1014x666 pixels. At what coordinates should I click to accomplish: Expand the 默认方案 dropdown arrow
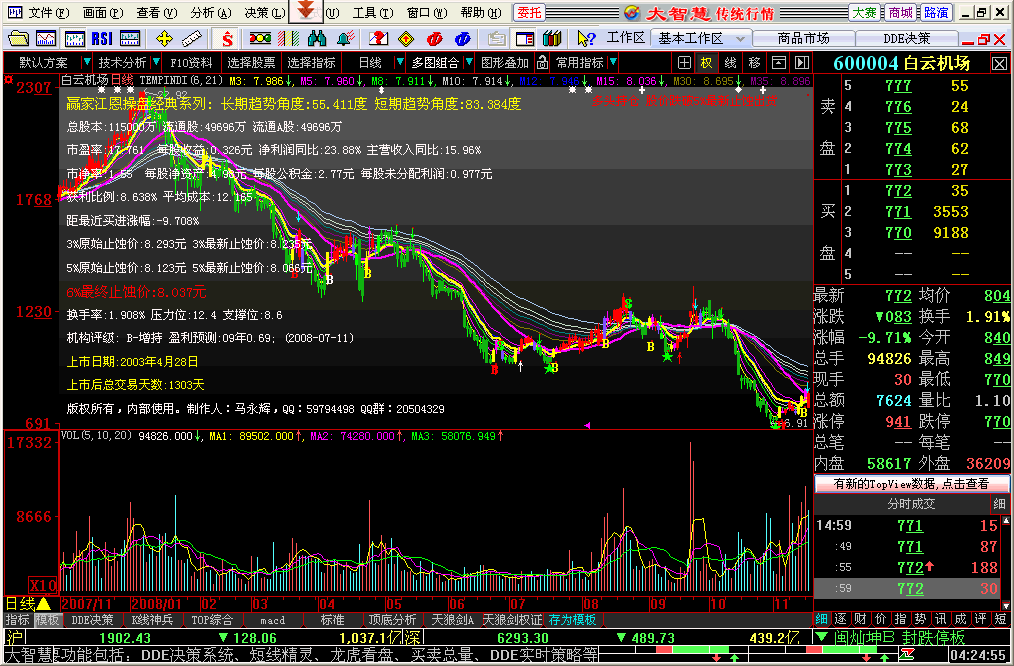point(87,63)
